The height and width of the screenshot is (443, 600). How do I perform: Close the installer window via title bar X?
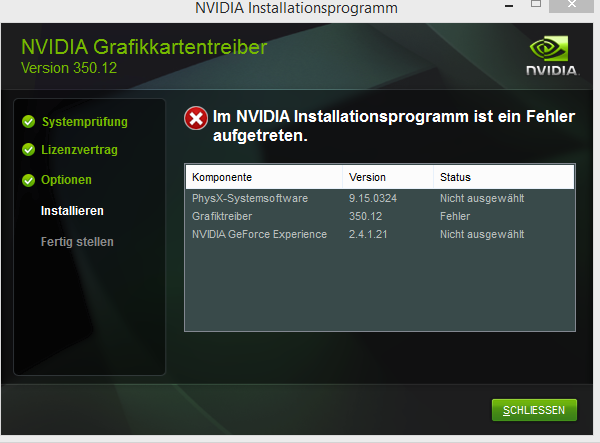point(571,5)
